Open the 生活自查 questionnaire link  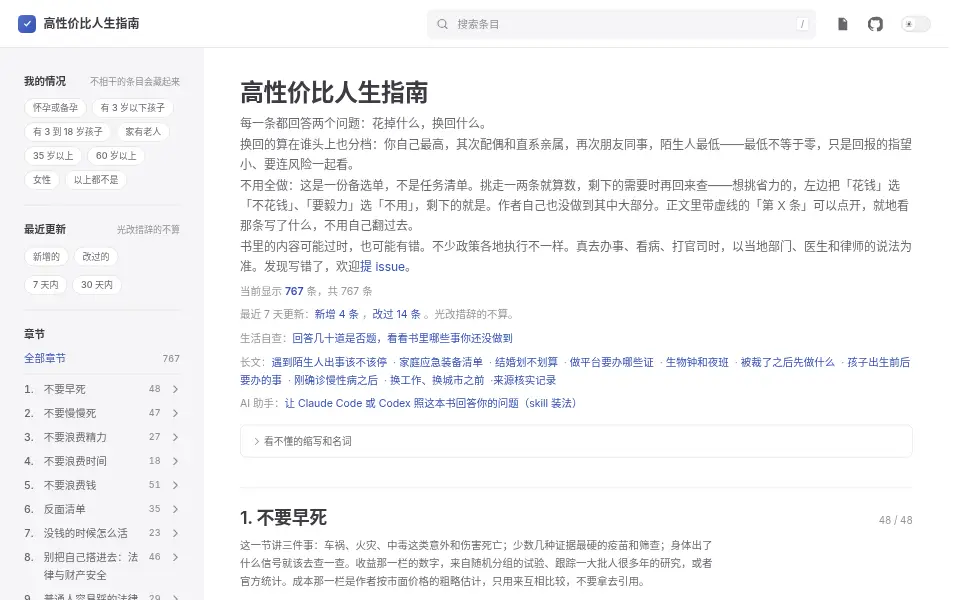click(x=402, y=338)
